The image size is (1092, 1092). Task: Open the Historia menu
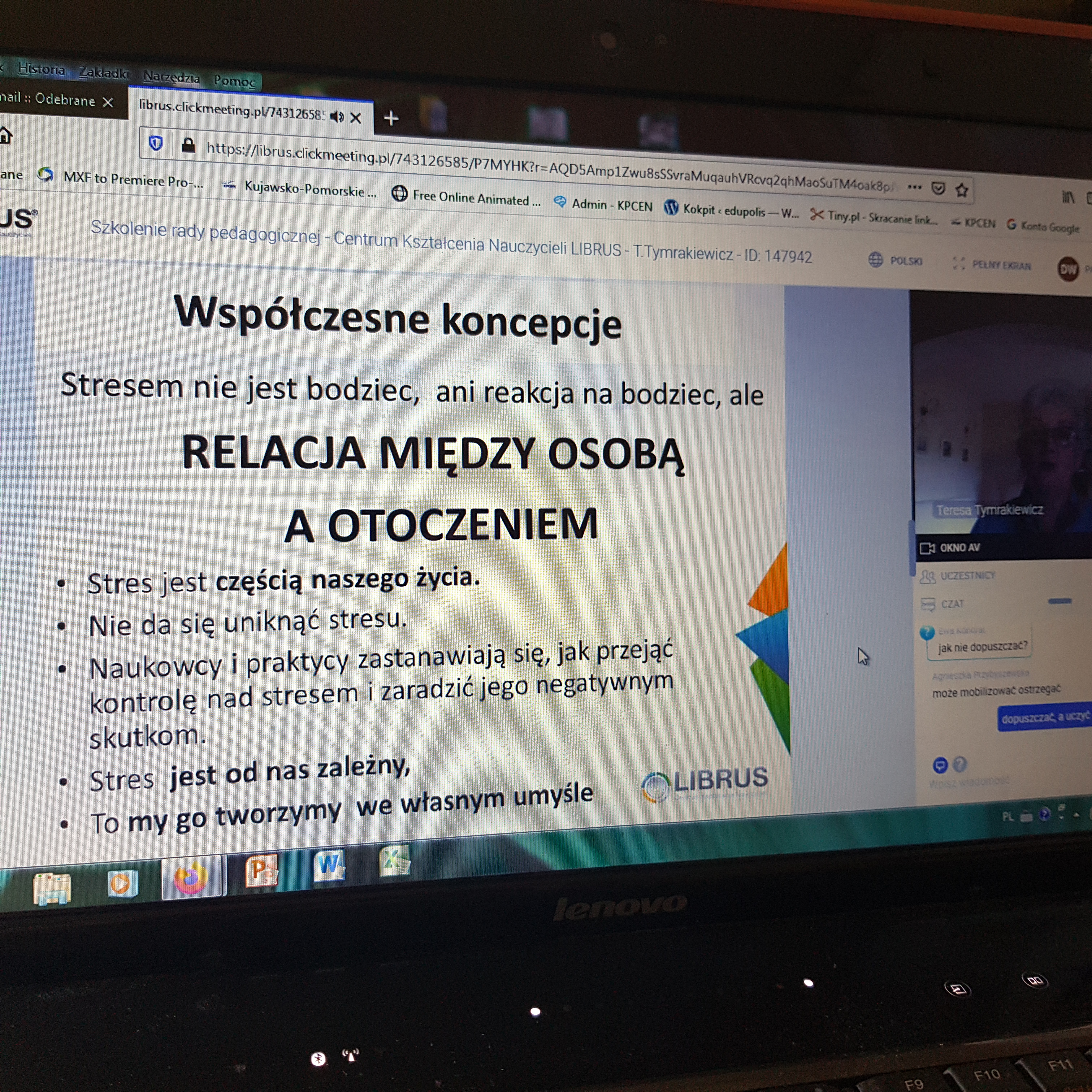coord(41,70)
